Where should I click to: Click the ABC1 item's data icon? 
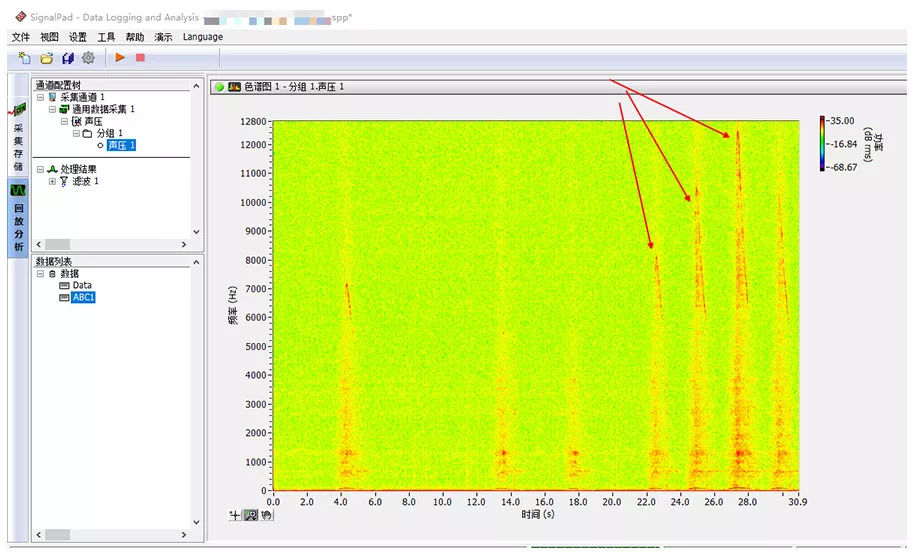64,298
